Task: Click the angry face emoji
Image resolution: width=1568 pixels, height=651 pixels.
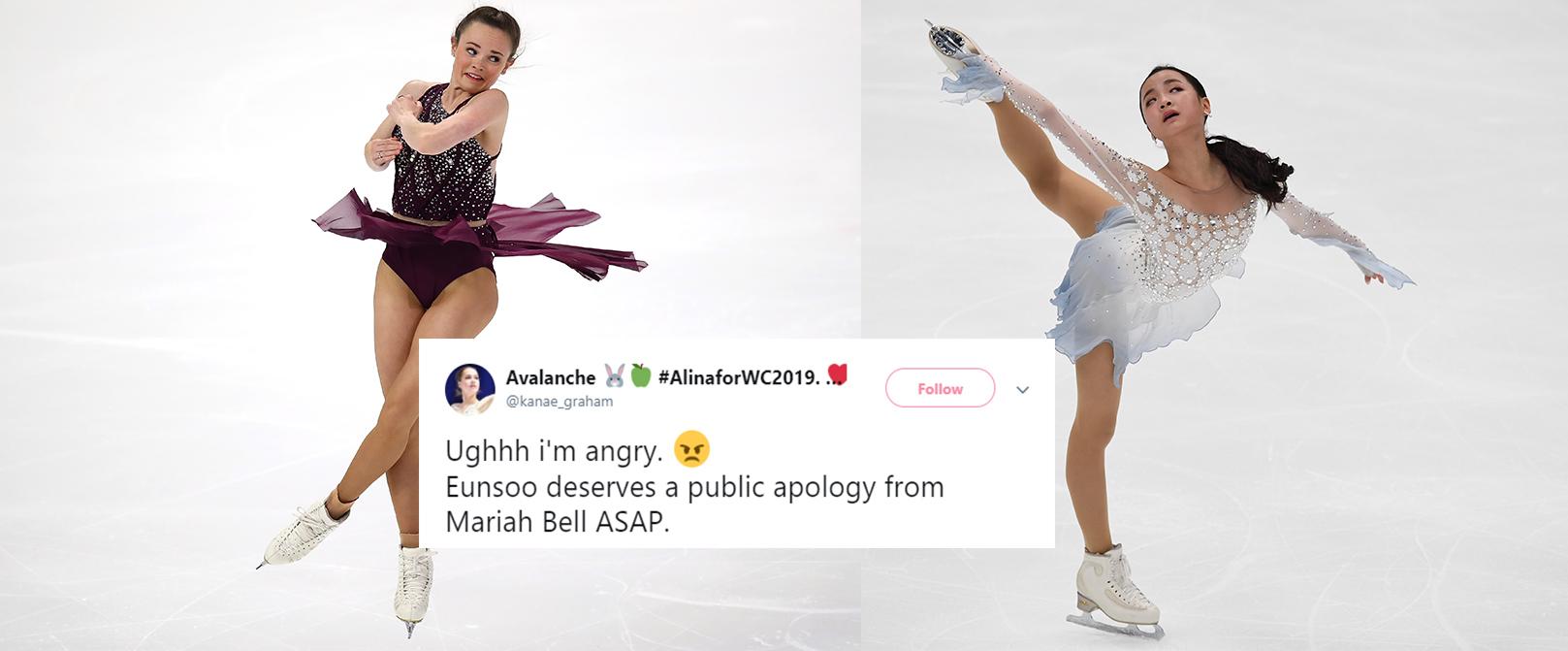Action: (x=691, y=449)
